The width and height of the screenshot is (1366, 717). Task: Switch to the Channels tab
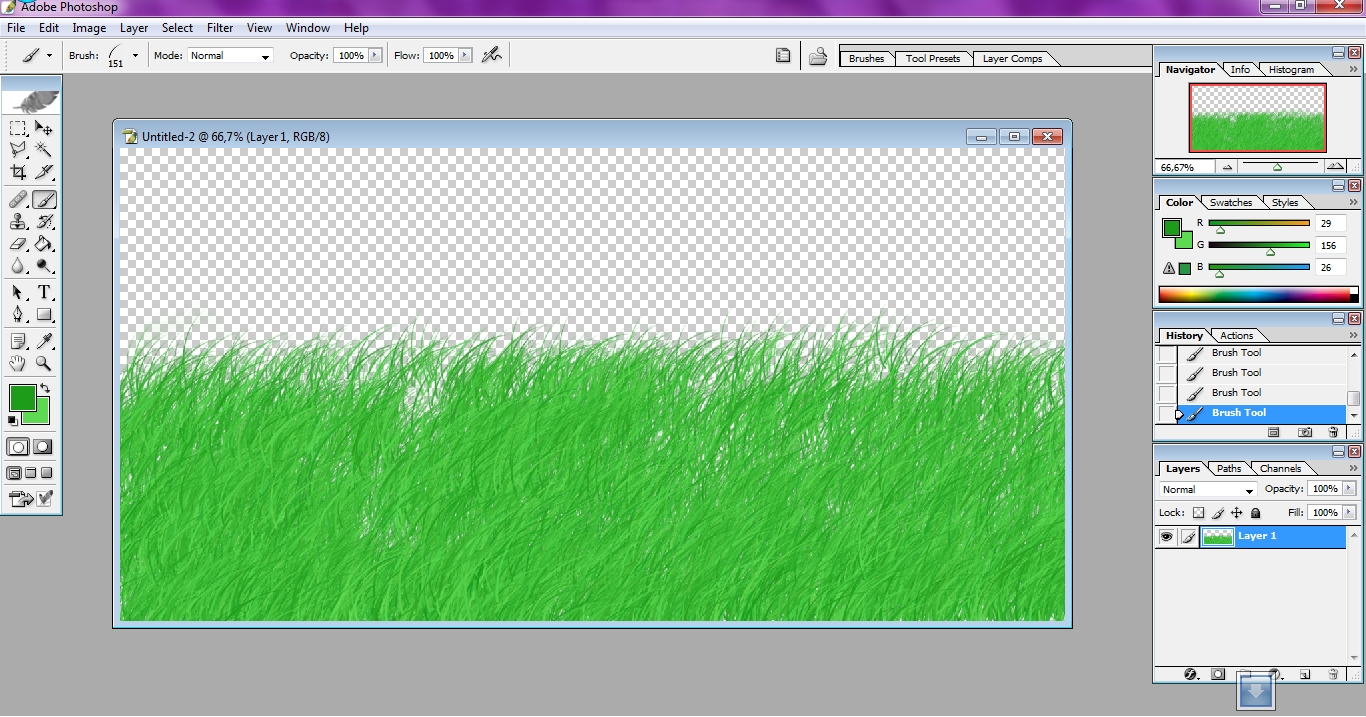[x=1283, y=468]
